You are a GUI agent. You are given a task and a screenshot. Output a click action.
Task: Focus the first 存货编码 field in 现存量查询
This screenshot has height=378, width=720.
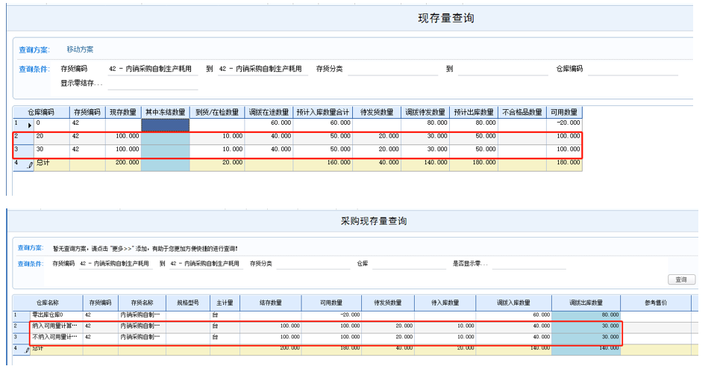click(x=152, y=69)
